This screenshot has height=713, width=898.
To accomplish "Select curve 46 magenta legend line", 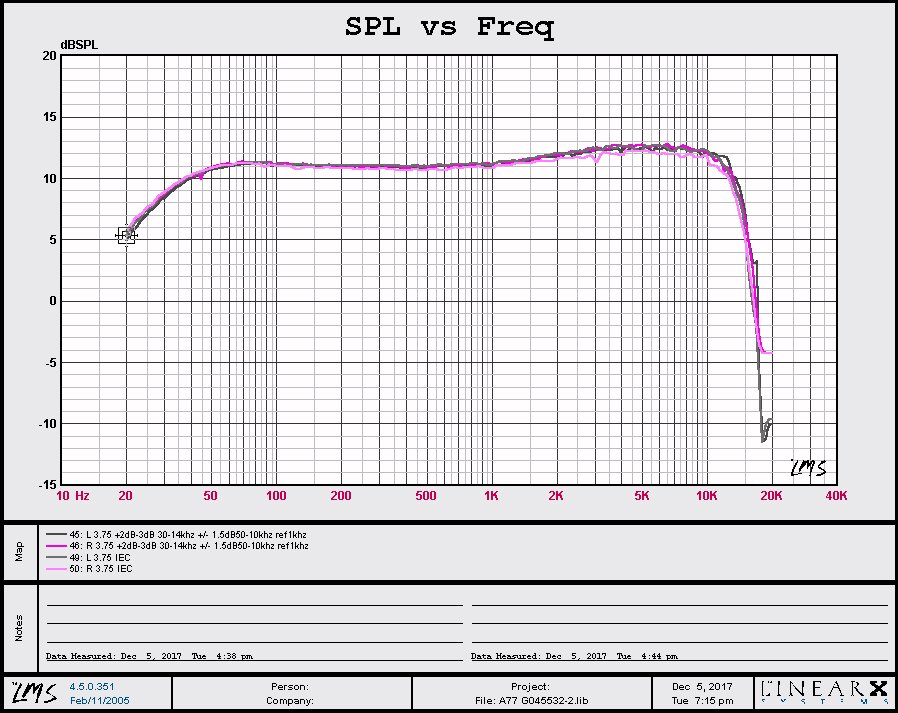I will coord(56,546).
